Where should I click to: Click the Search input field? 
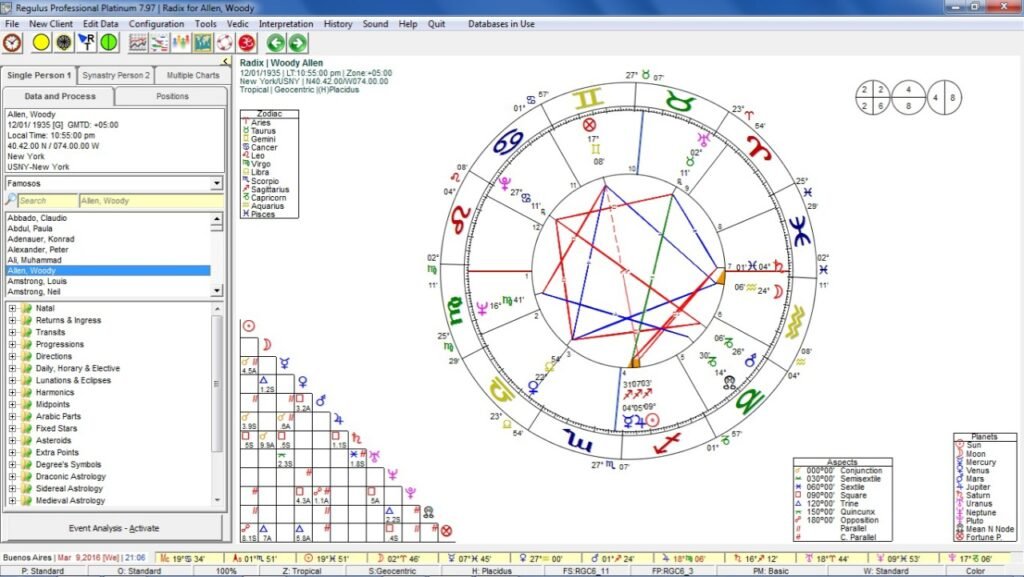48,200
